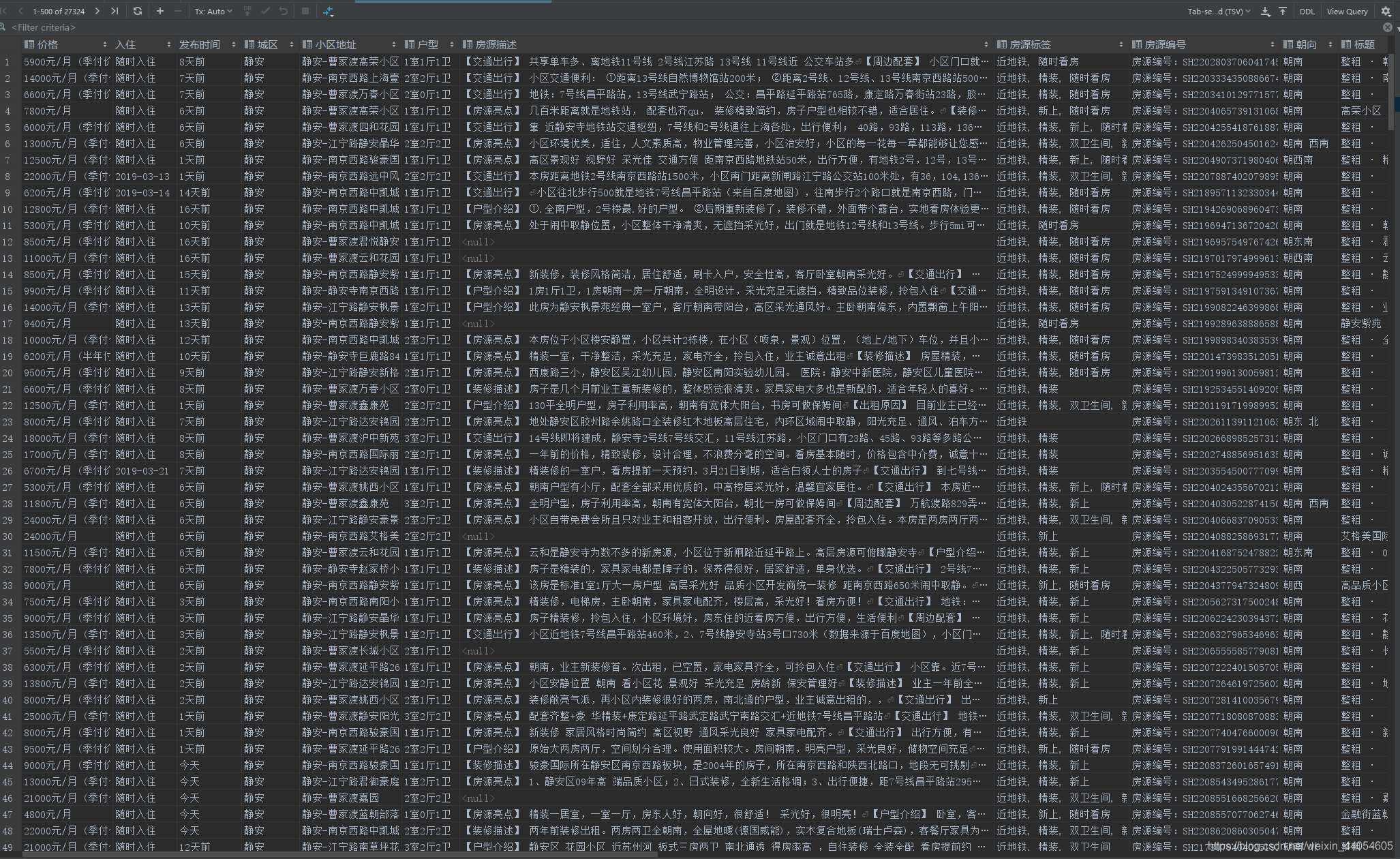Click sort arrows on the 房源描述 column
The width and height of the screenshot is (1400, 859).
986,44
